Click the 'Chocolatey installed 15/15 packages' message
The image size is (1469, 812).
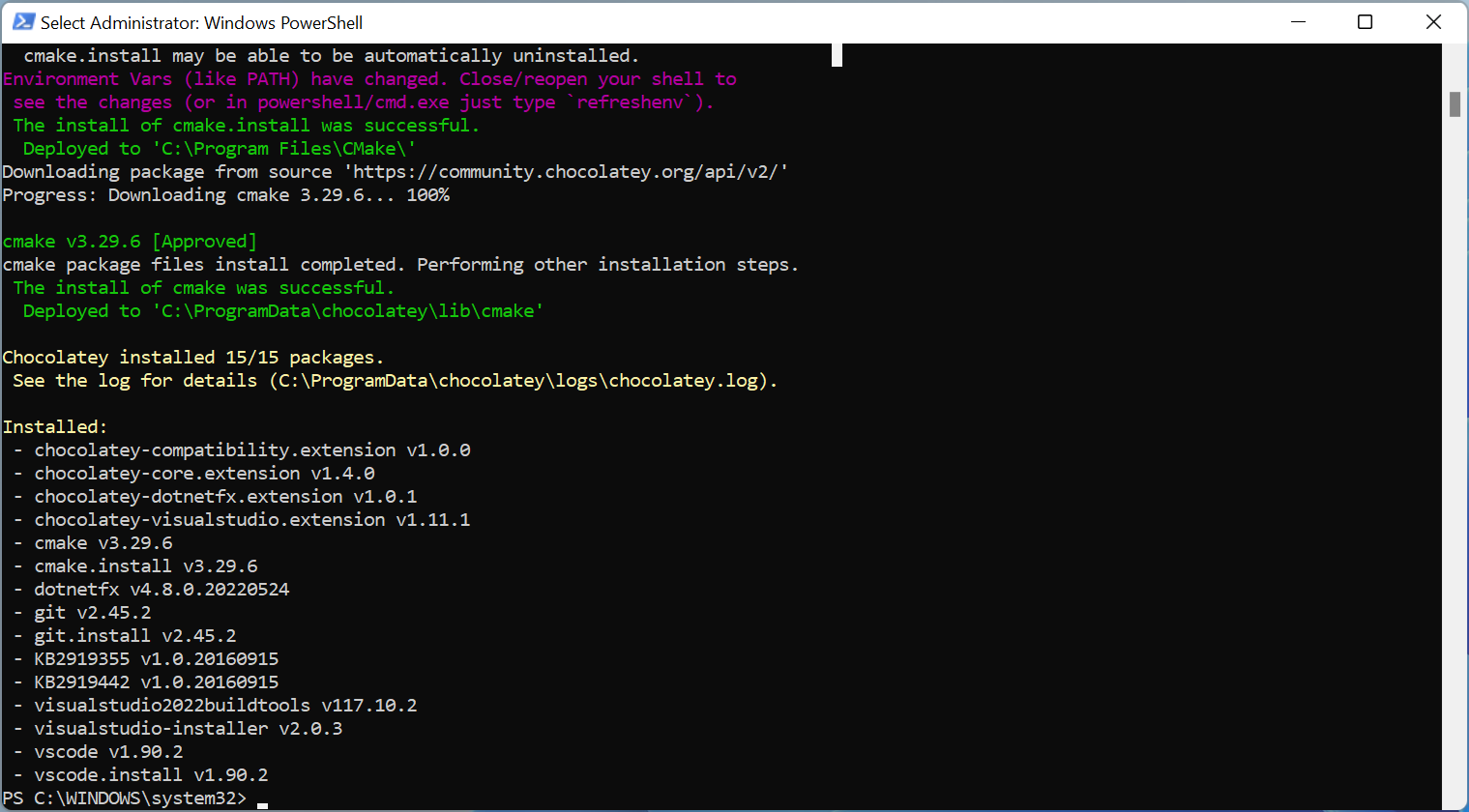(192, 358)
